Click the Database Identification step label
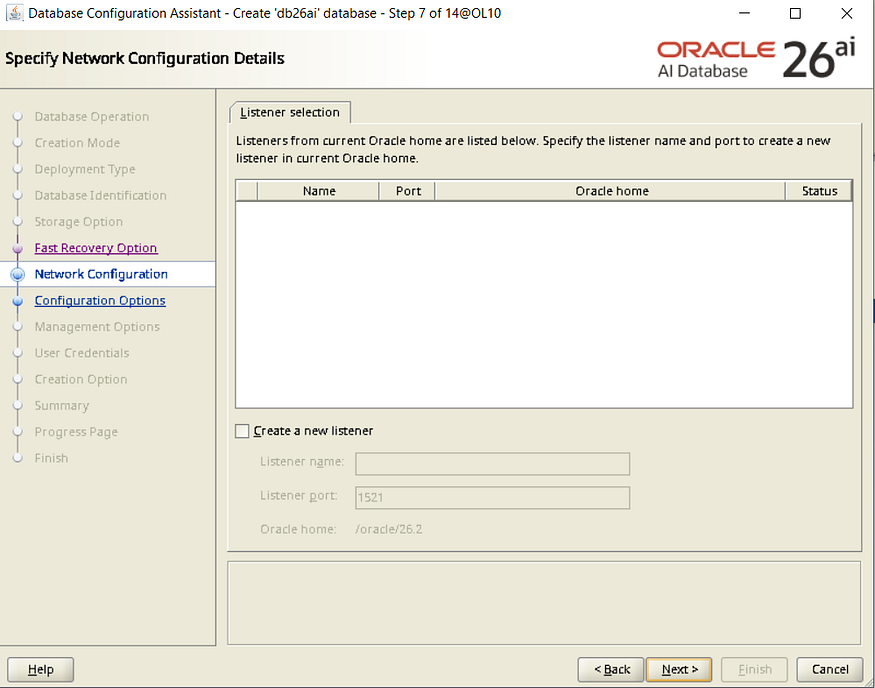This screenshot has width=875, height=688. (x=100, y=195)
